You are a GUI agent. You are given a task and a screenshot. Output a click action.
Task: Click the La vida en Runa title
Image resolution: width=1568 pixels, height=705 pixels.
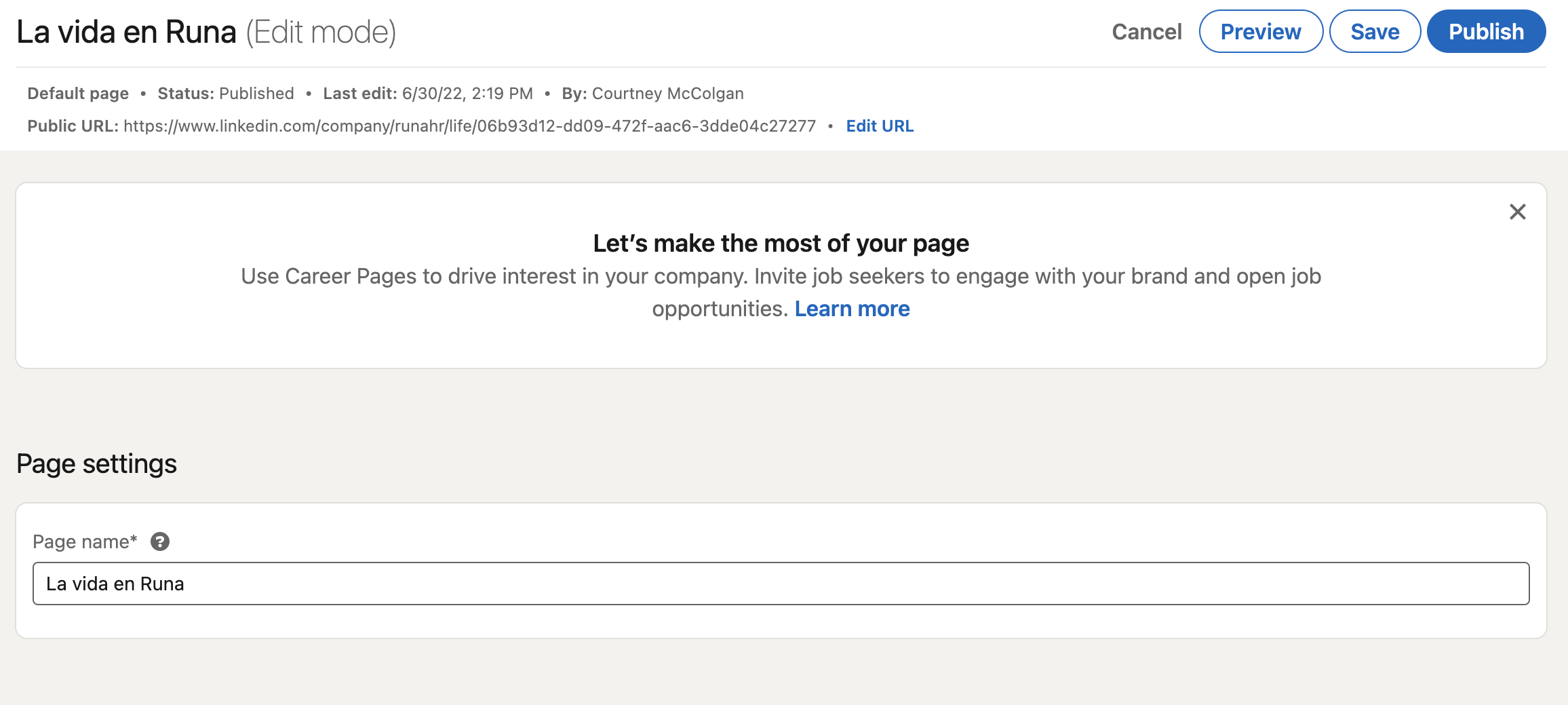(126, 32)
